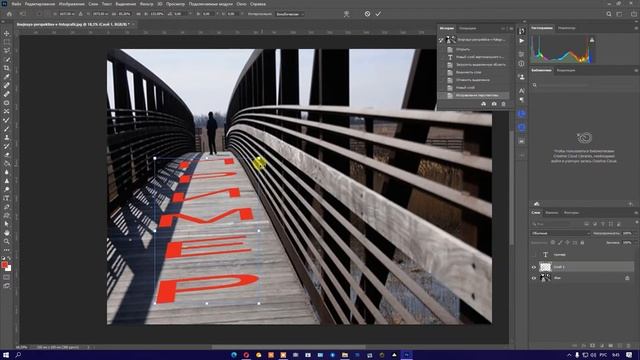Toggle layer filtering switch on or off
Viewport: 640px width, 360px height.
(636, 223)
